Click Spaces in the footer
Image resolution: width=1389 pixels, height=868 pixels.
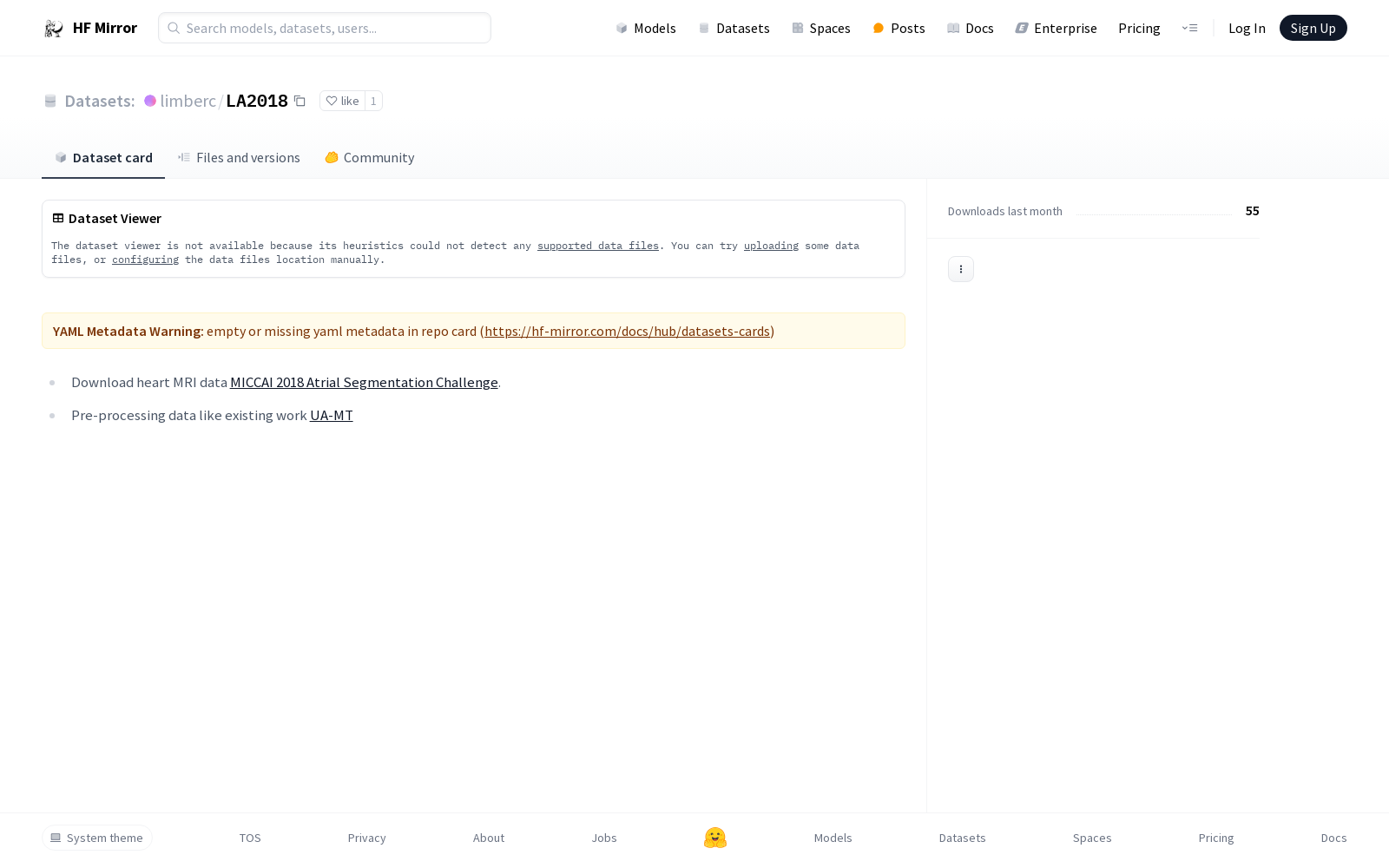point(1092,838)
